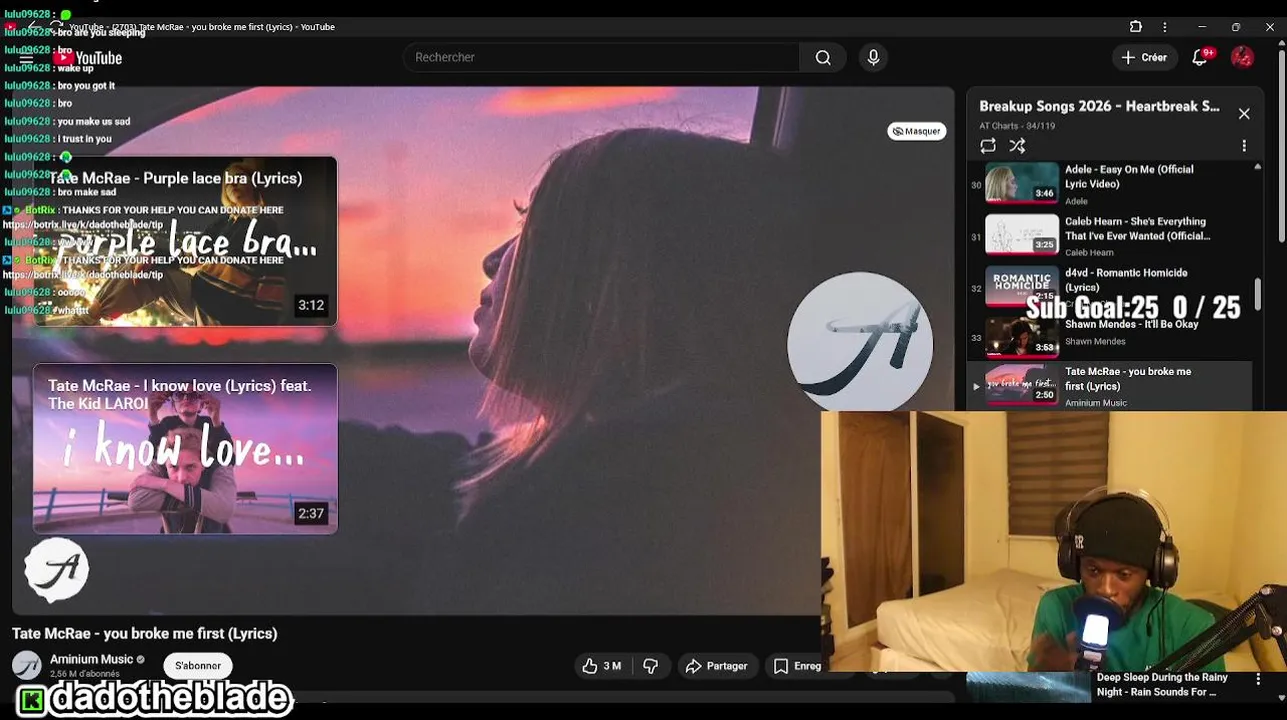1287x720 pixels.
Task: Select Tate McRae - you broke me first playlist row
Action: [x=1110, y=386]
